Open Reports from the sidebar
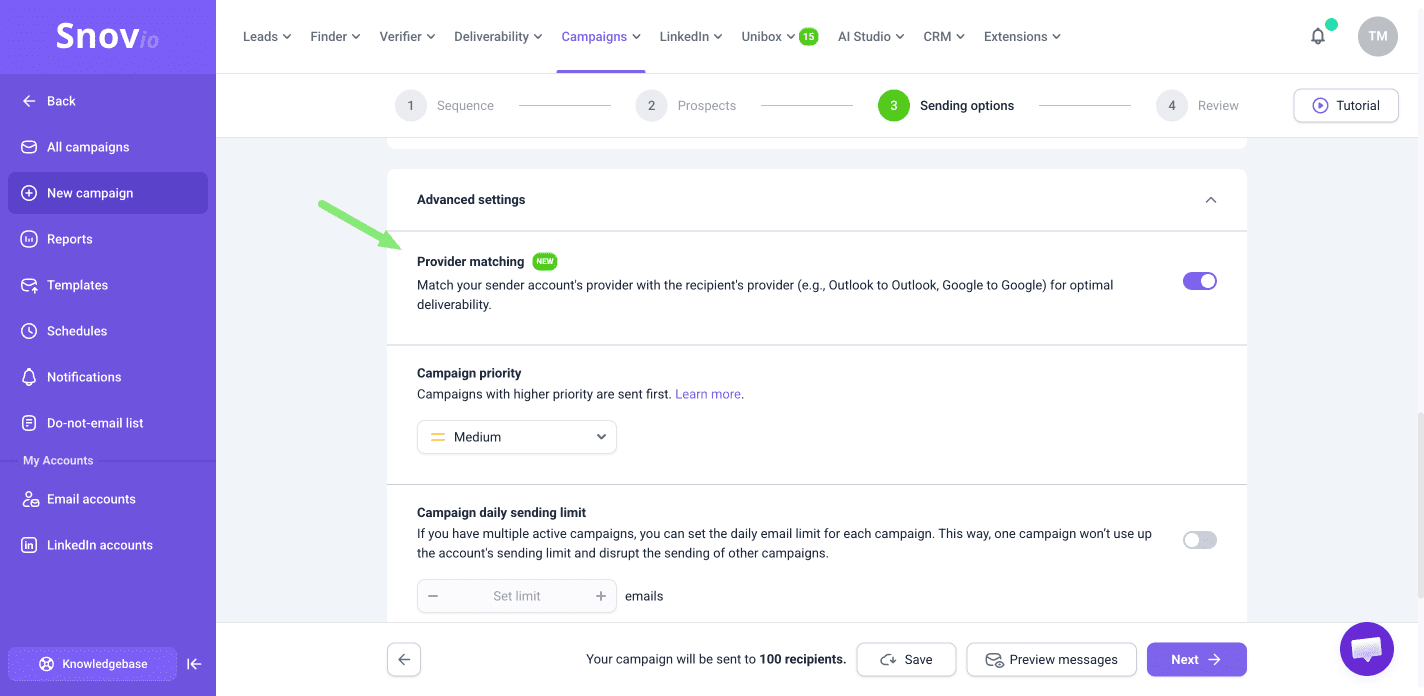 coord(70,239)
